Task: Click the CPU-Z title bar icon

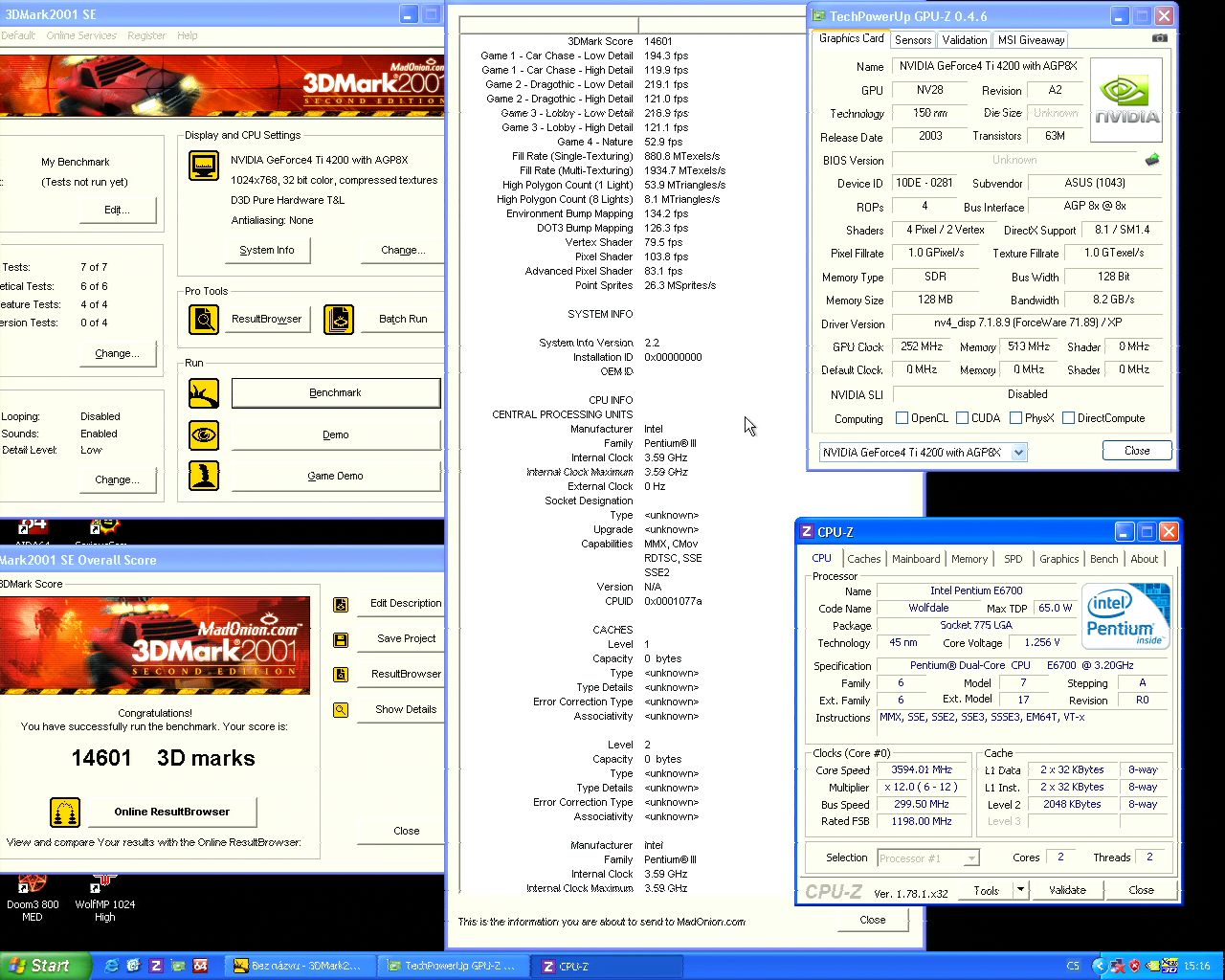Action: [808, 532]
